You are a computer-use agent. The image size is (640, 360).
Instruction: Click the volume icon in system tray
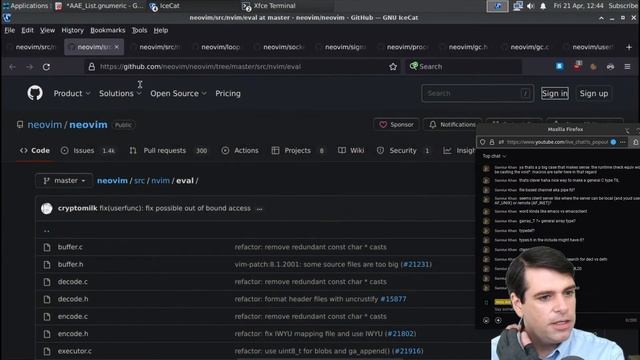(530, 6)
